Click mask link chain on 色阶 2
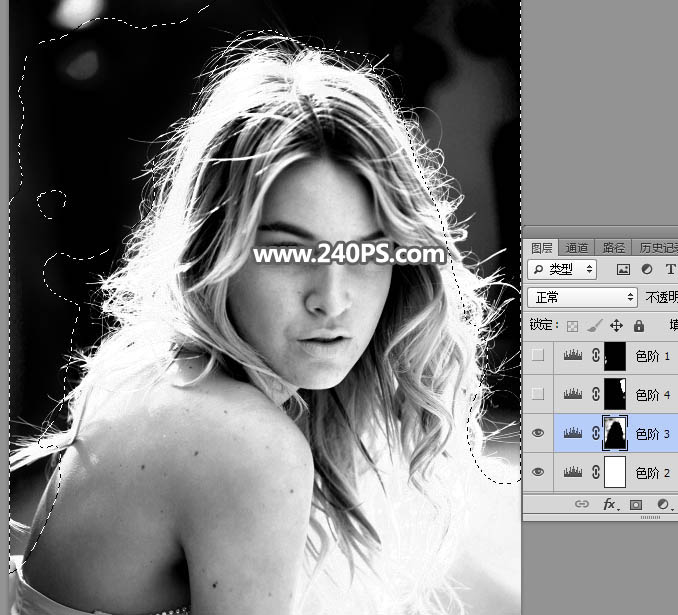Screen dimensions: 678x615 click(595, 472)
